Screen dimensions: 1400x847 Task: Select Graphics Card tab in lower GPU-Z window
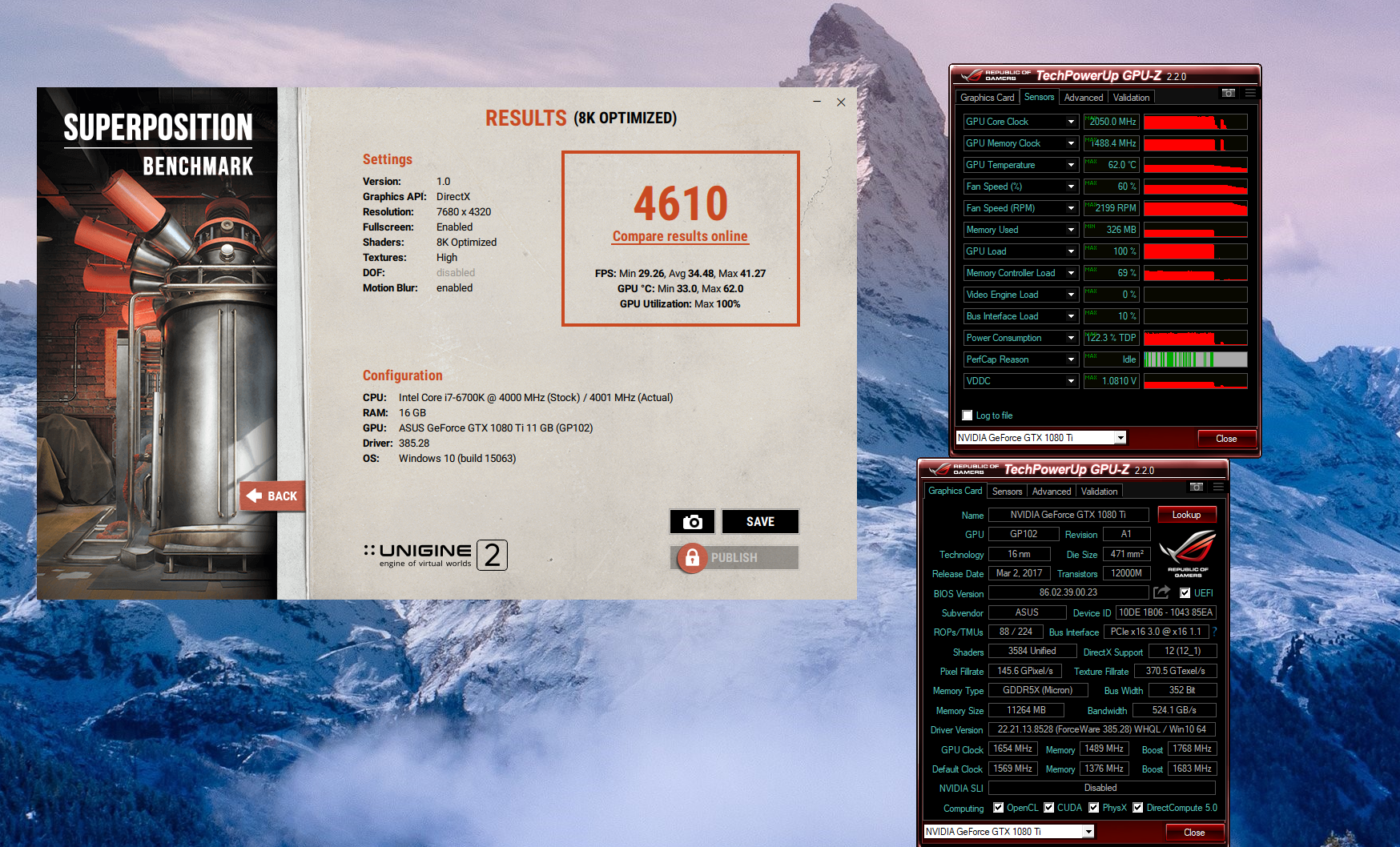955,491
